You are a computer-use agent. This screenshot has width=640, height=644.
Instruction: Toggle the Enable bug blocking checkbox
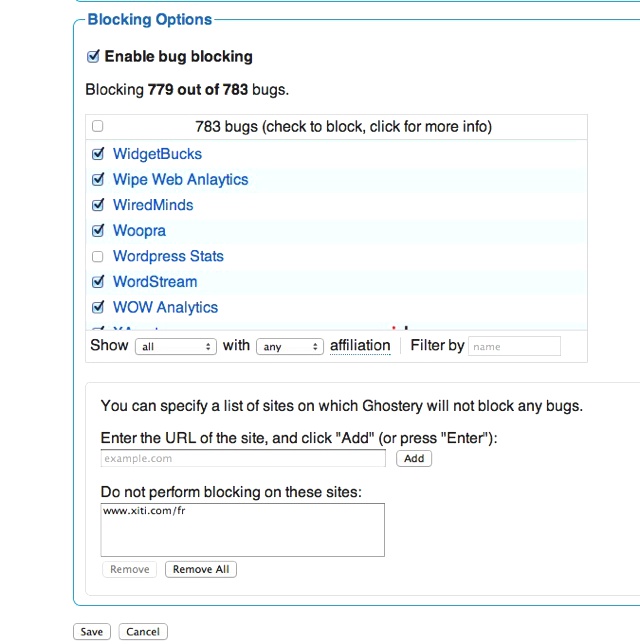(x=94, y=57)
